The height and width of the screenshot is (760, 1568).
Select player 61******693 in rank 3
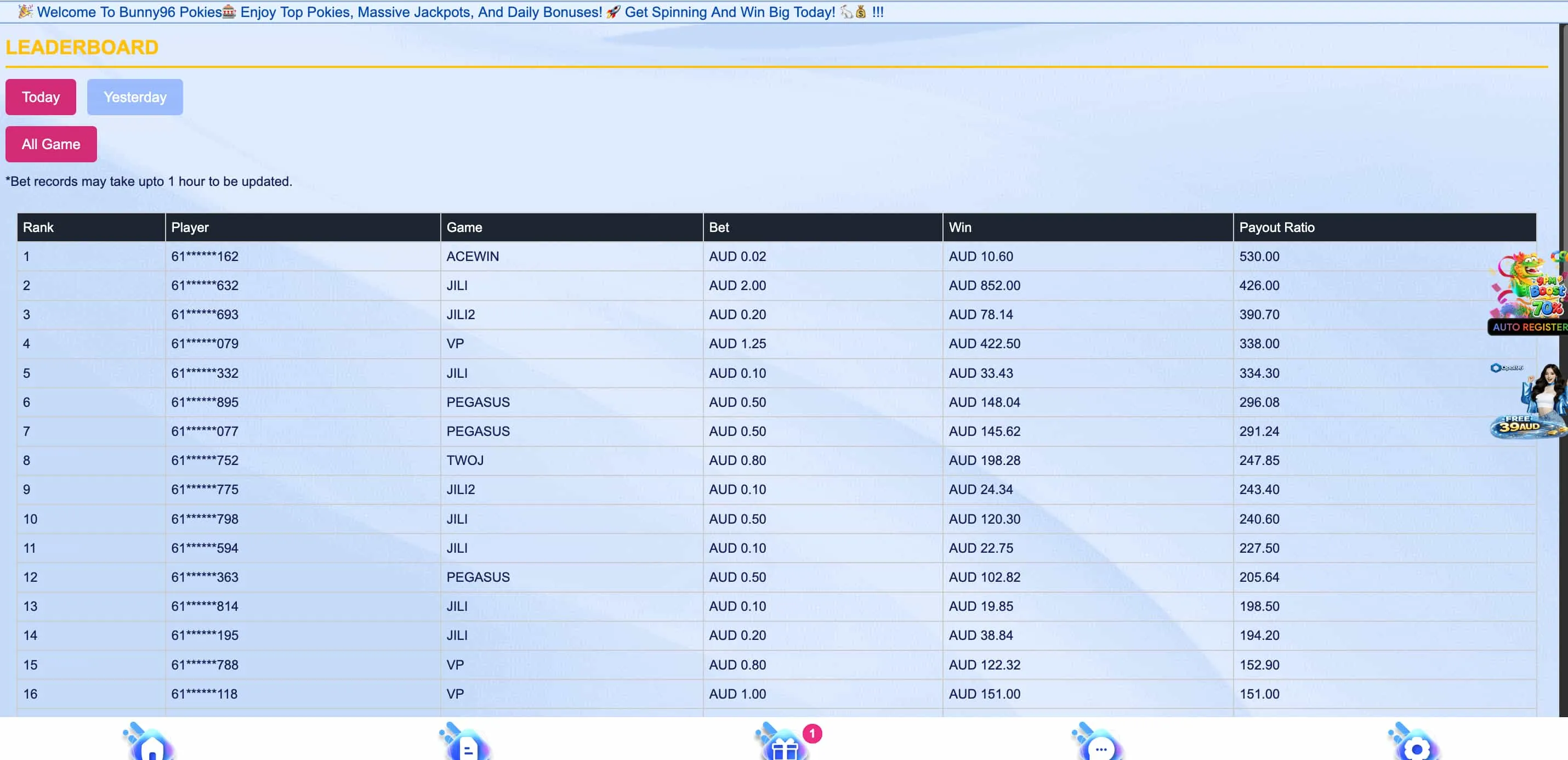(204, 315)
